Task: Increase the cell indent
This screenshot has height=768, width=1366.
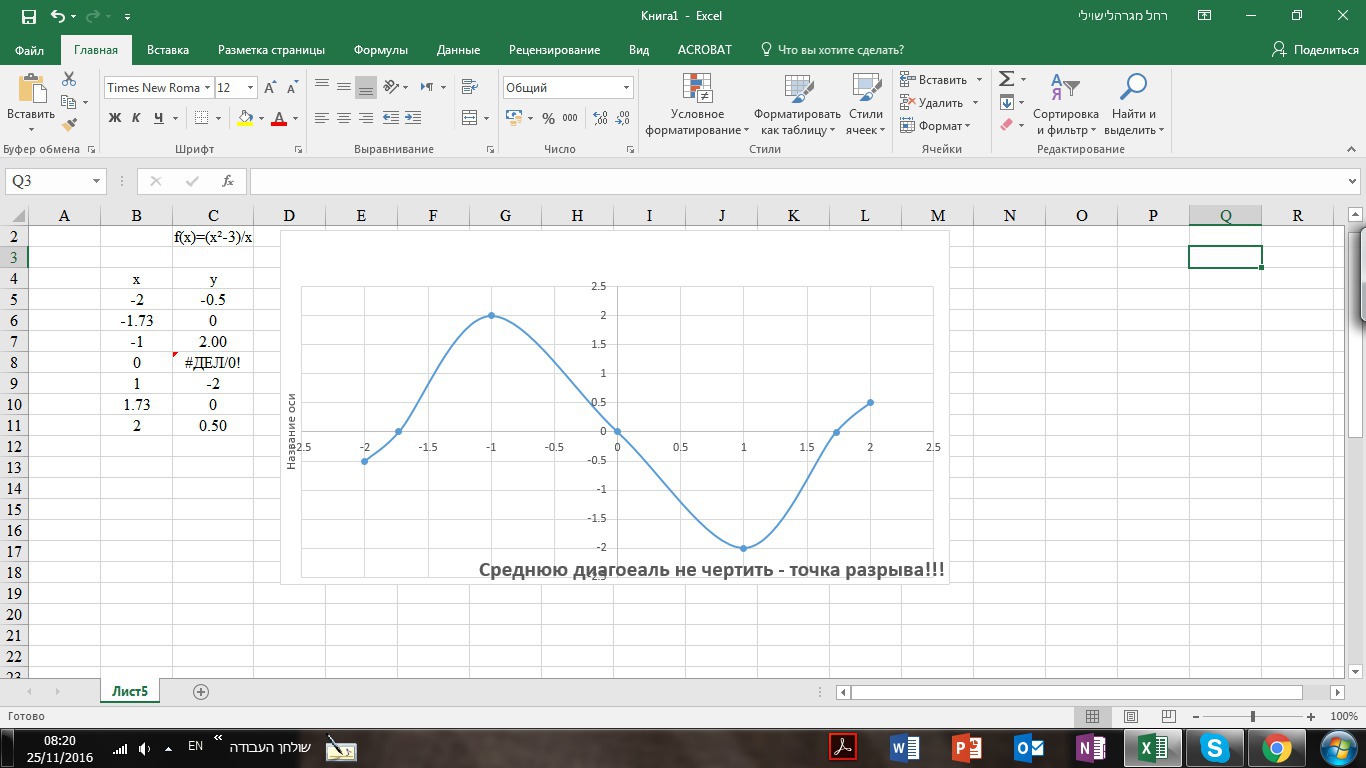Action: [x=412, y=118]
